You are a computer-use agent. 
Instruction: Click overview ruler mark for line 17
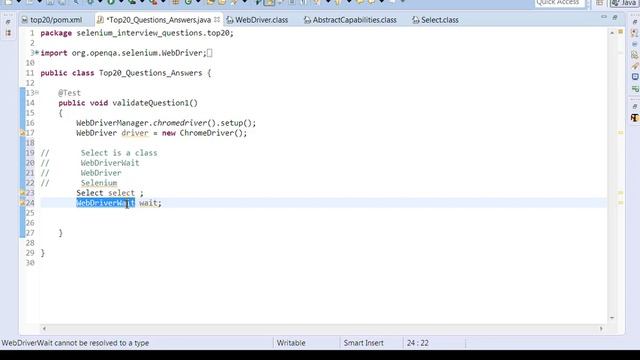tap(620, 133)
